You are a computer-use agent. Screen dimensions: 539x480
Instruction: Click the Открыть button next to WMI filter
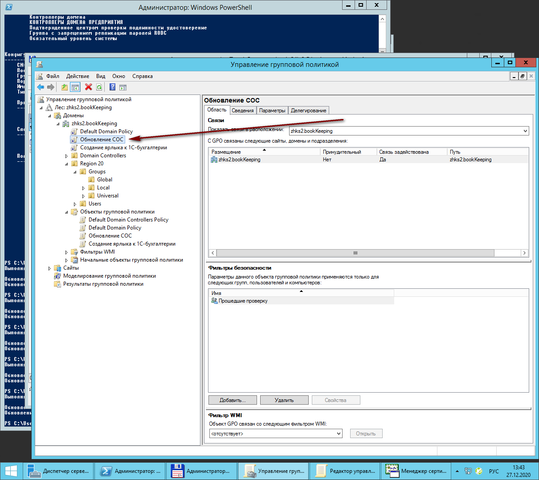coord(366,434)
